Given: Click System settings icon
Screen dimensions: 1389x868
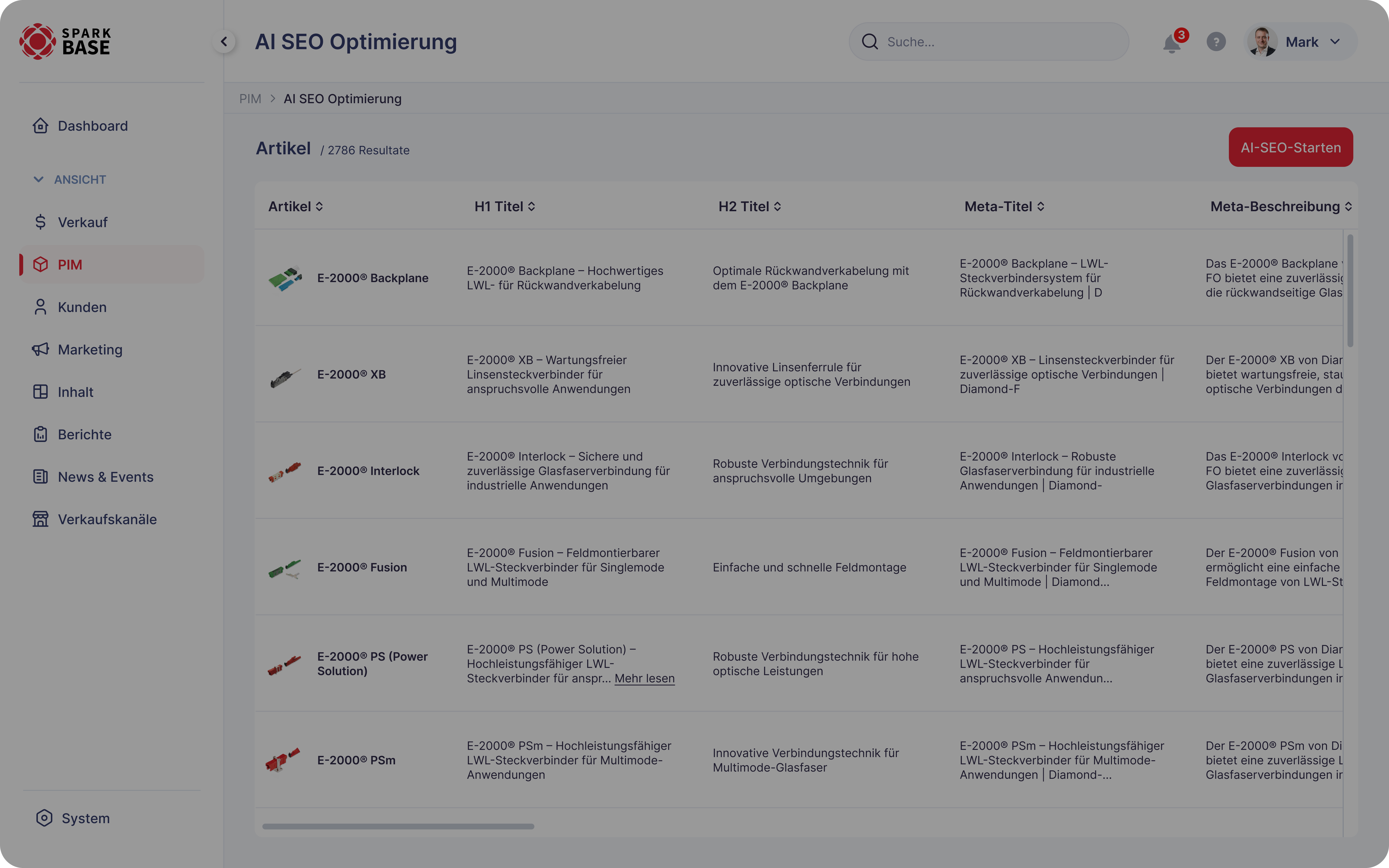Looking at the screenshot, I should click(x=44, y=818).
